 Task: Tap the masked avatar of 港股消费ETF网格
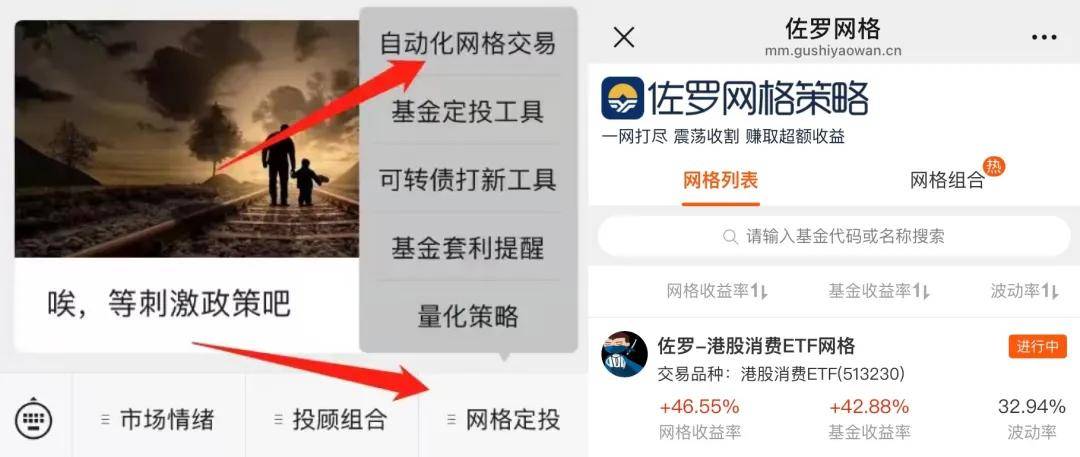(x=624, y=354)
